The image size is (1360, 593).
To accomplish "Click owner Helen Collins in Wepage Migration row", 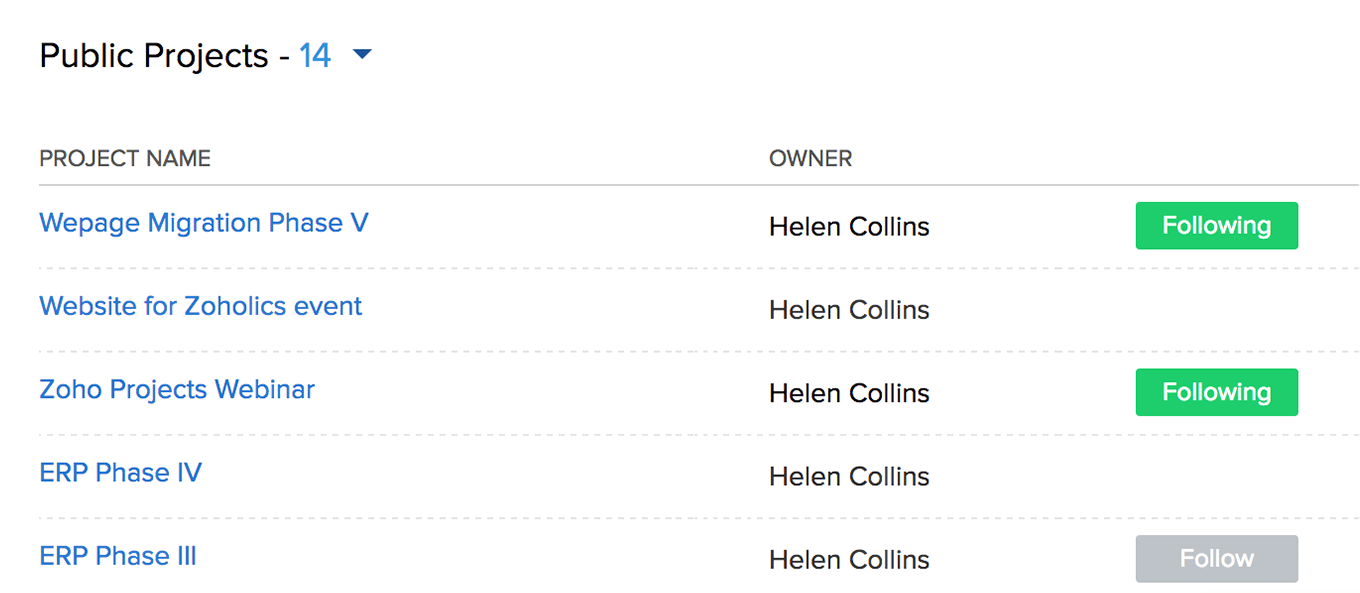I will pos(849,227).
